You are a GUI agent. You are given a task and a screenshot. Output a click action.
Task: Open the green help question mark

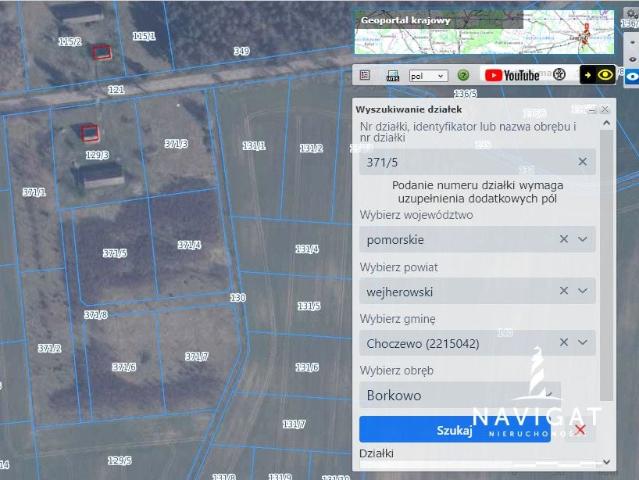coord(463,75)
